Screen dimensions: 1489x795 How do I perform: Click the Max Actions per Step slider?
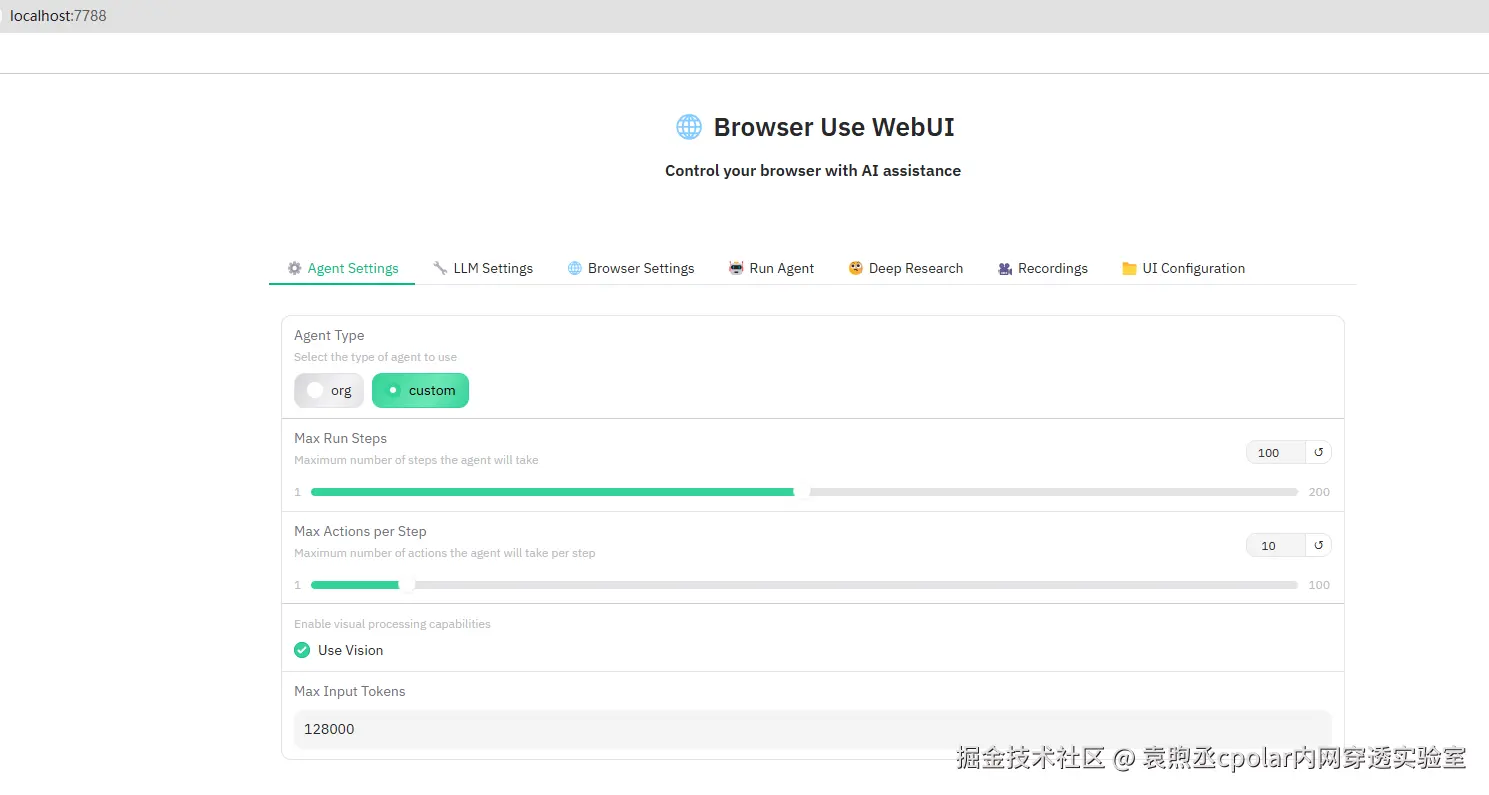804,585
